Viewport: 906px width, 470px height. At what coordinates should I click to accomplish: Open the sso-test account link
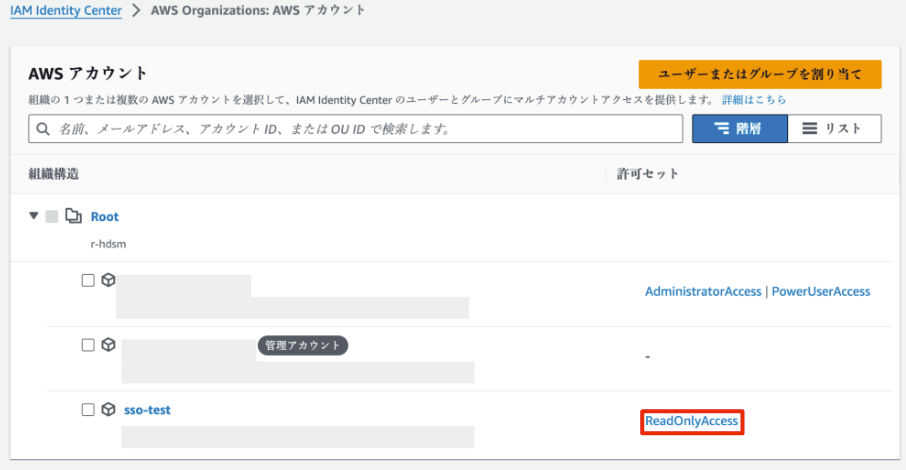pyautogui.click(x=147, y=410)
